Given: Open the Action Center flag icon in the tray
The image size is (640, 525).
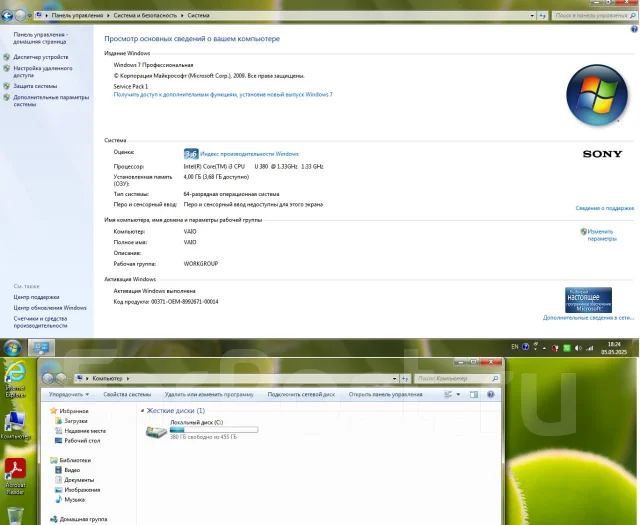Looking at the screenshot, I should 555,348.
